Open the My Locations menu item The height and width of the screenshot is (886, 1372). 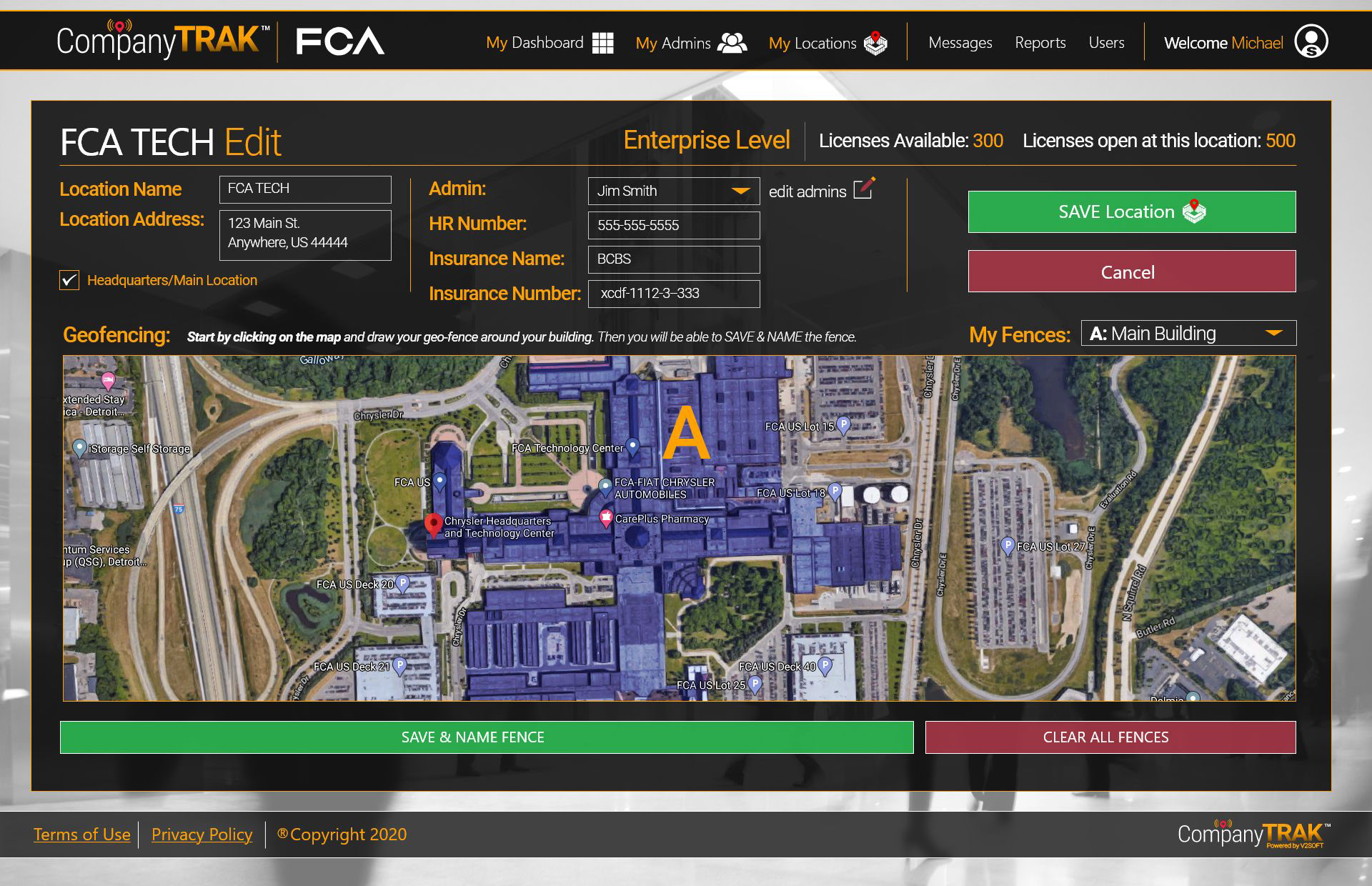pos(812,43)
